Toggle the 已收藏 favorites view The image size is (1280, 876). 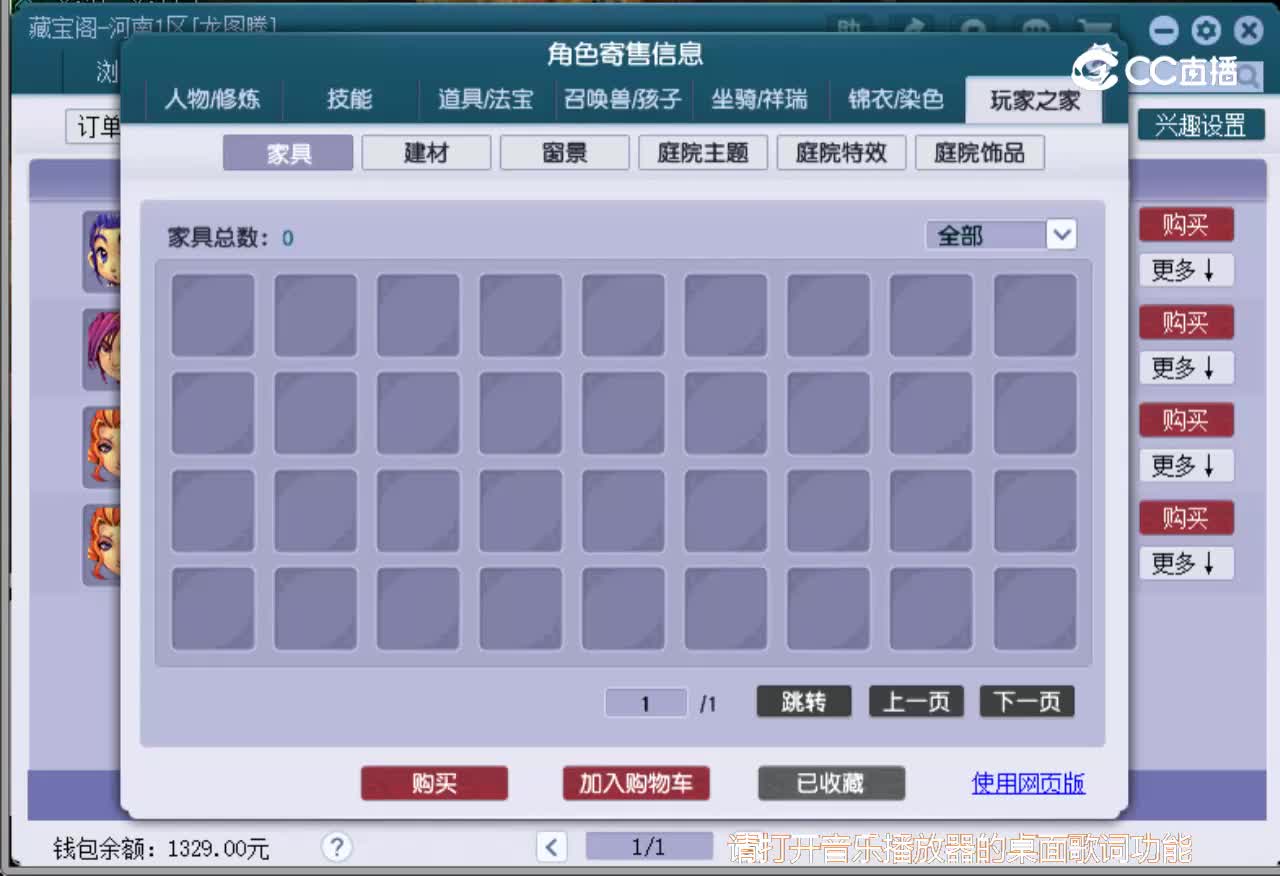pos(832,784)
